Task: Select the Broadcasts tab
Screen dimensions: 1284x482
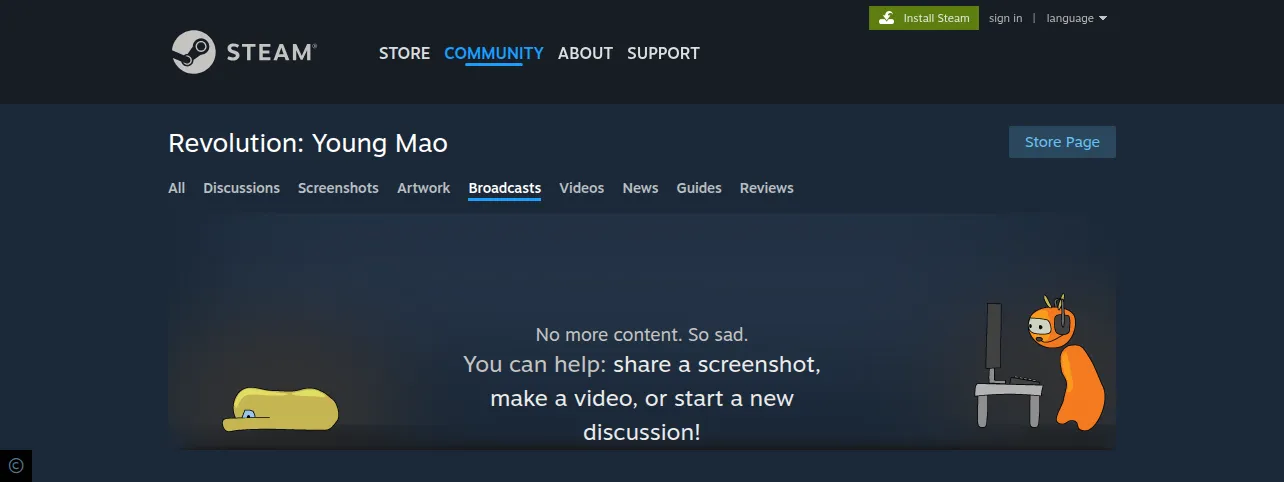Action: pos(505,188)
